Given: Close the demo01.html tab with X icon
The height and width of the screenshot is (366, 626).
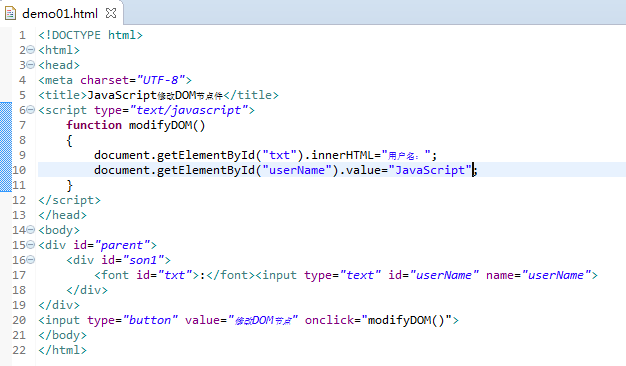Looking at the screenshot, I should tap(111, 13).
